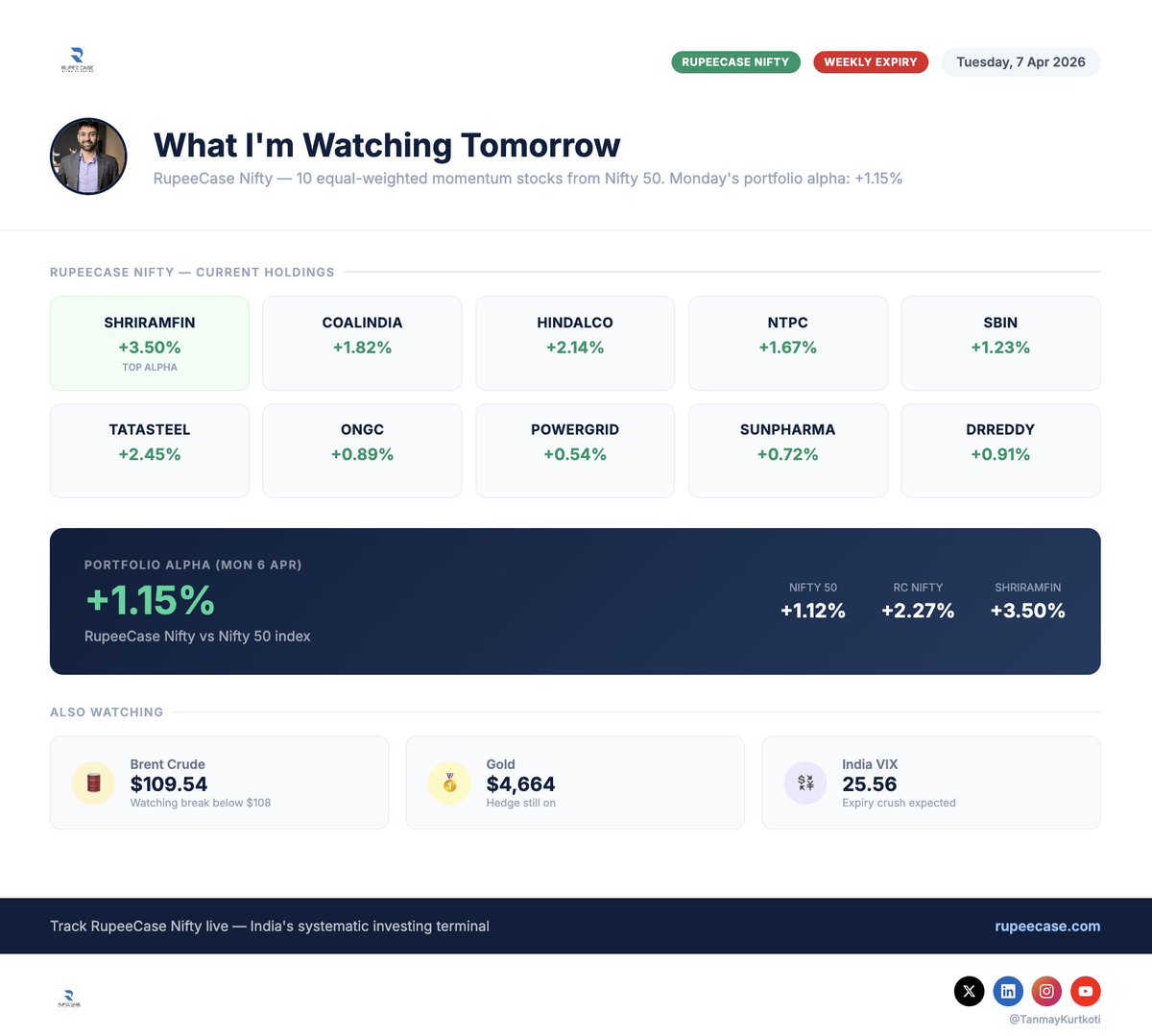
Task: Open the COALINDIA holding card
Action: (362, 344)
